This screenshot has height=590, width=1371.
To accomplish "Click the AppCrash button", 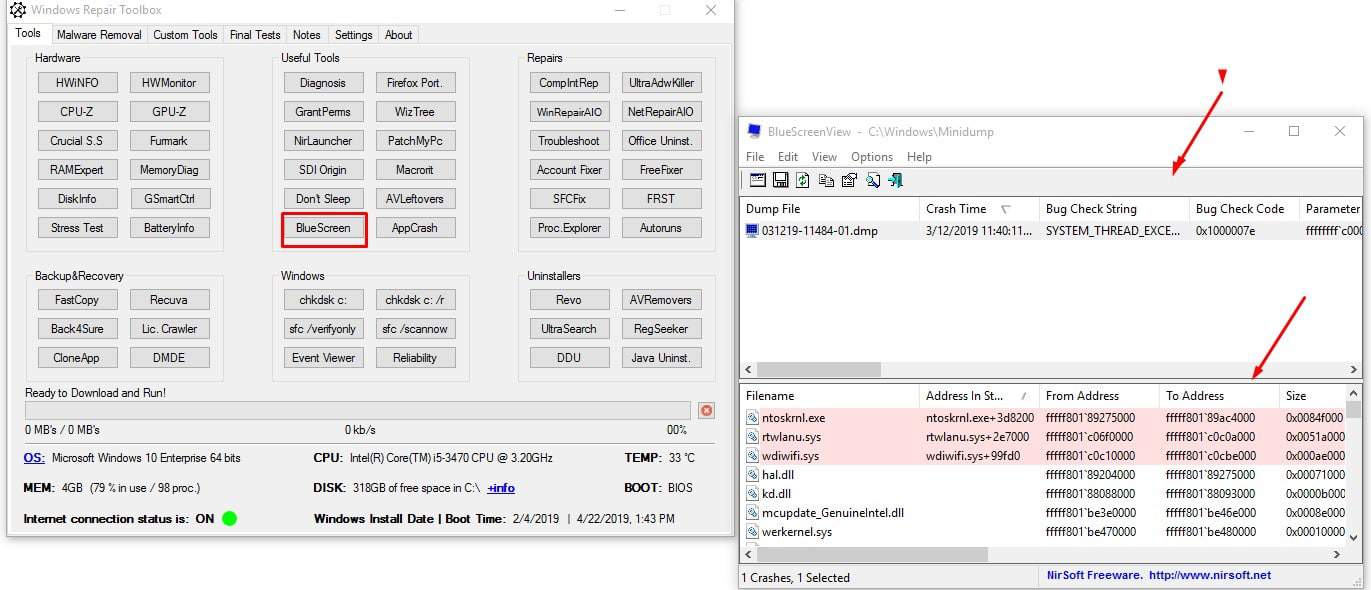I will [415, 228].
